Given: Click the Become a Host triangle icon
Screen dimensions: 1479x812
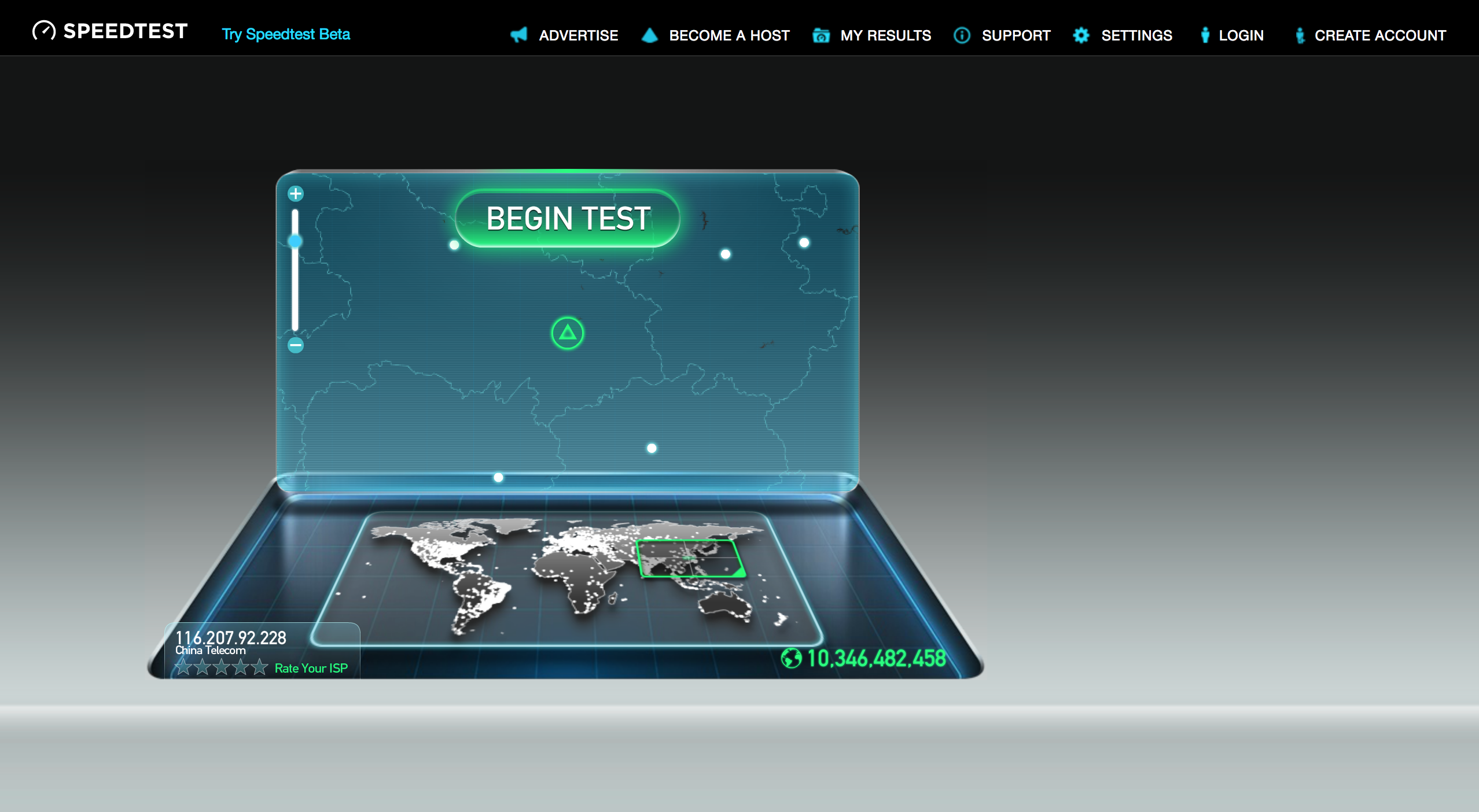Looking at the screenshot, I should (650, 35).
